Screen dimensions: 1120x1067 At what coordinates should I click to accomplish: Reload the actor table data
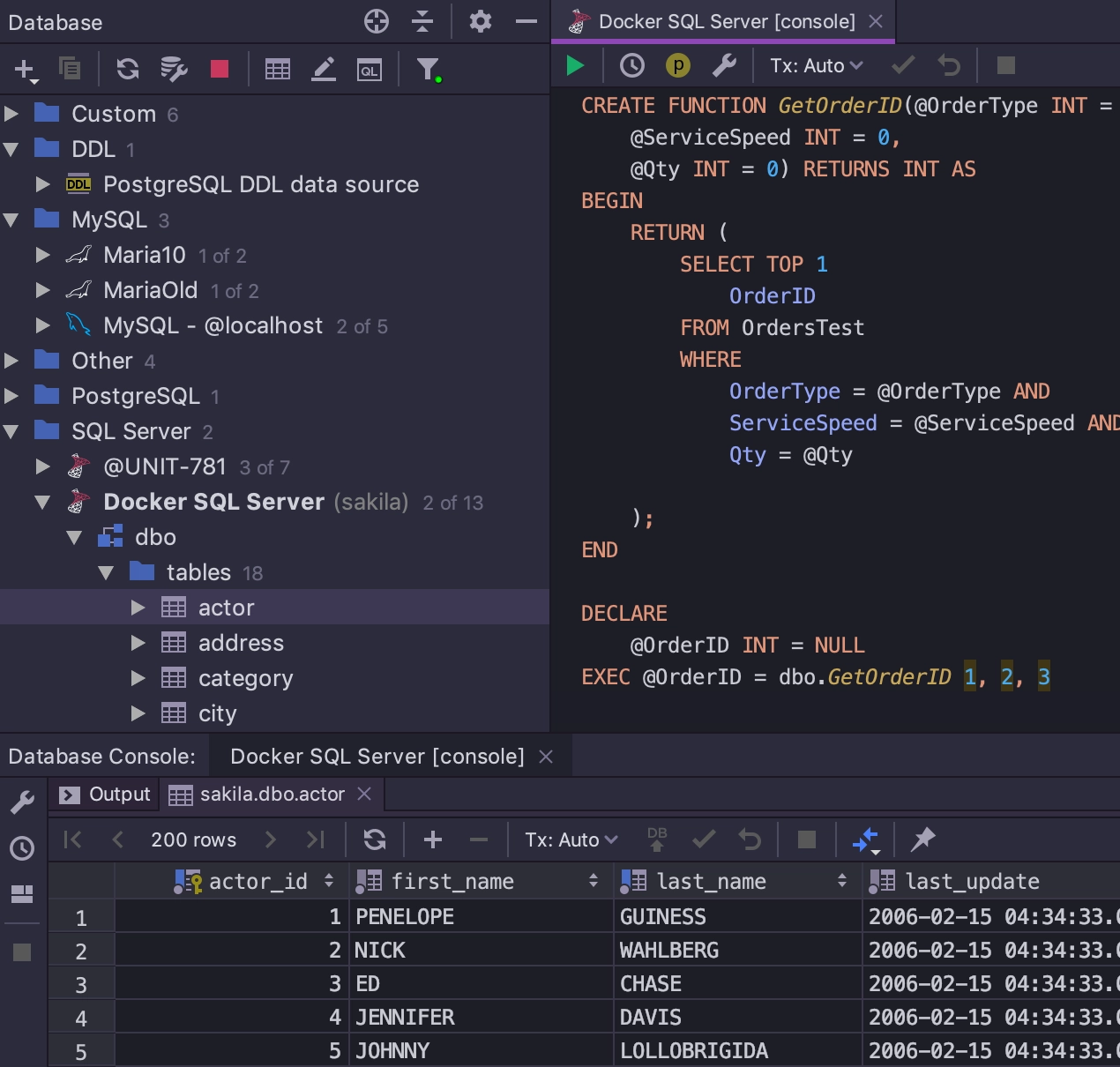click(375, 839)
